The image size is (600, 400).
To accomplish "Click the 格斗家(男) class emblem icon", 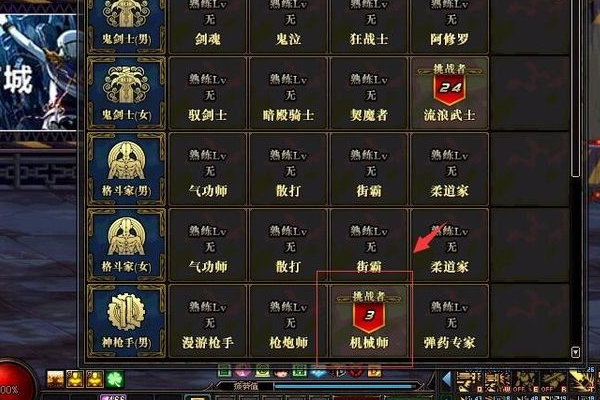I will tap(127, 161).
